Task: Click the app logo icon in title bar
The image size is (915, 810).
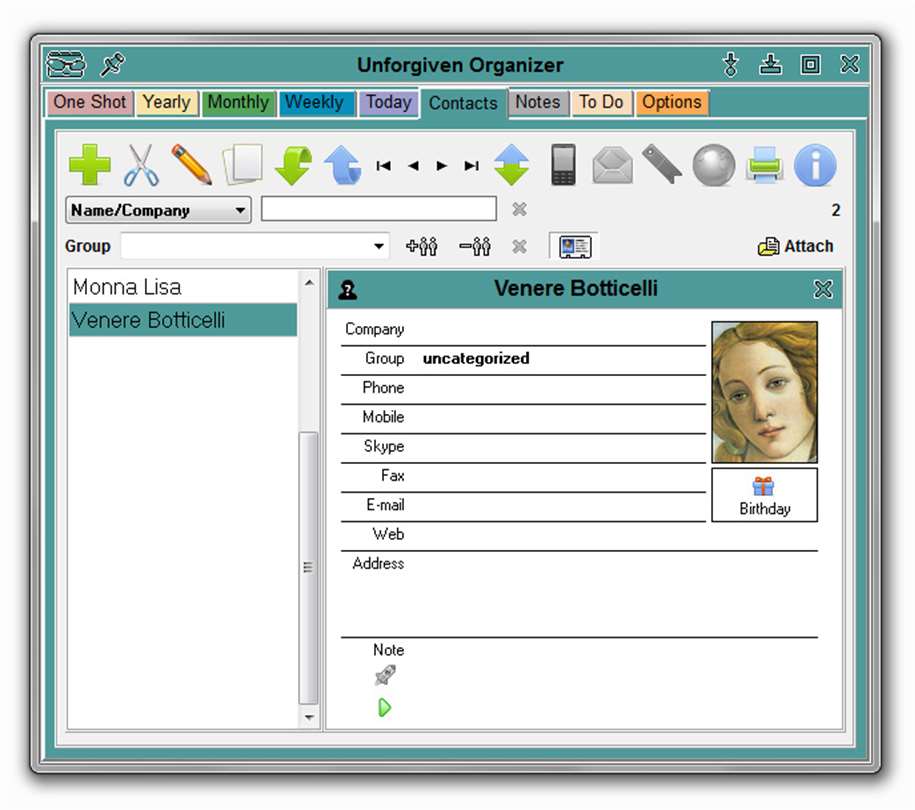Action: (65, 64)
